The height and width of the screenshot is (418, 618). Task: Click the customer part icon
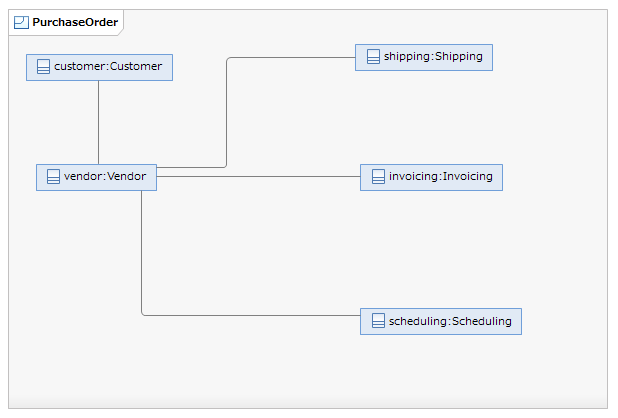(43, 67)
